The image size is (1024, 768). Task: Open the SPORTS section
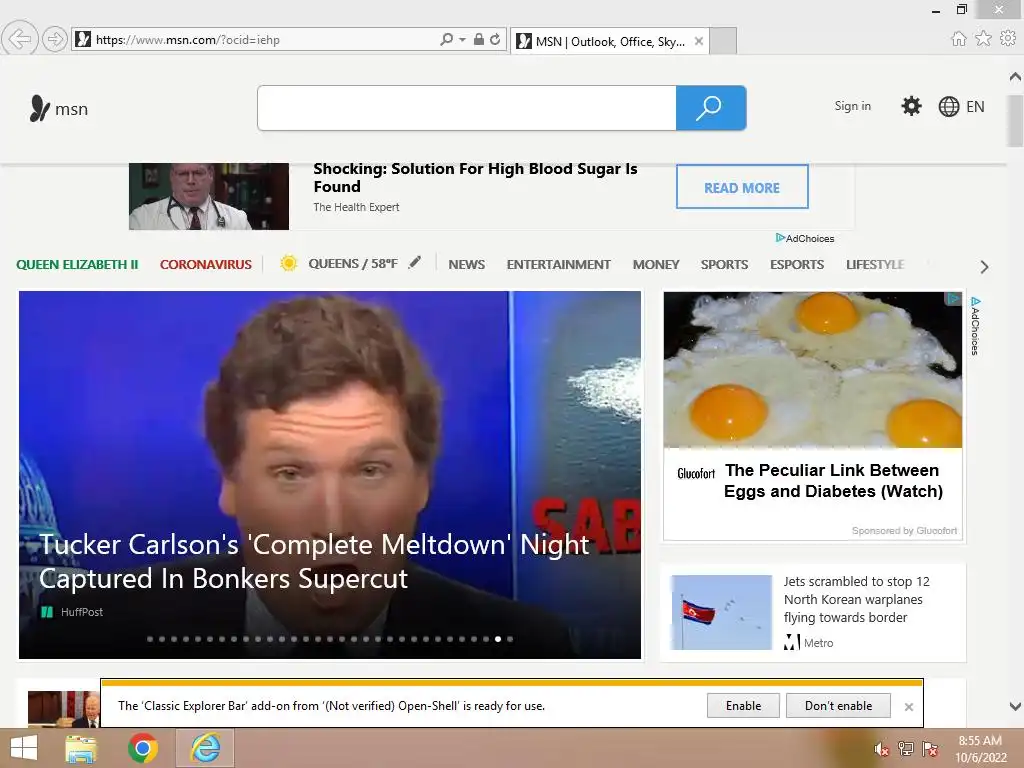pyautogui.click(x=724, y=264)
